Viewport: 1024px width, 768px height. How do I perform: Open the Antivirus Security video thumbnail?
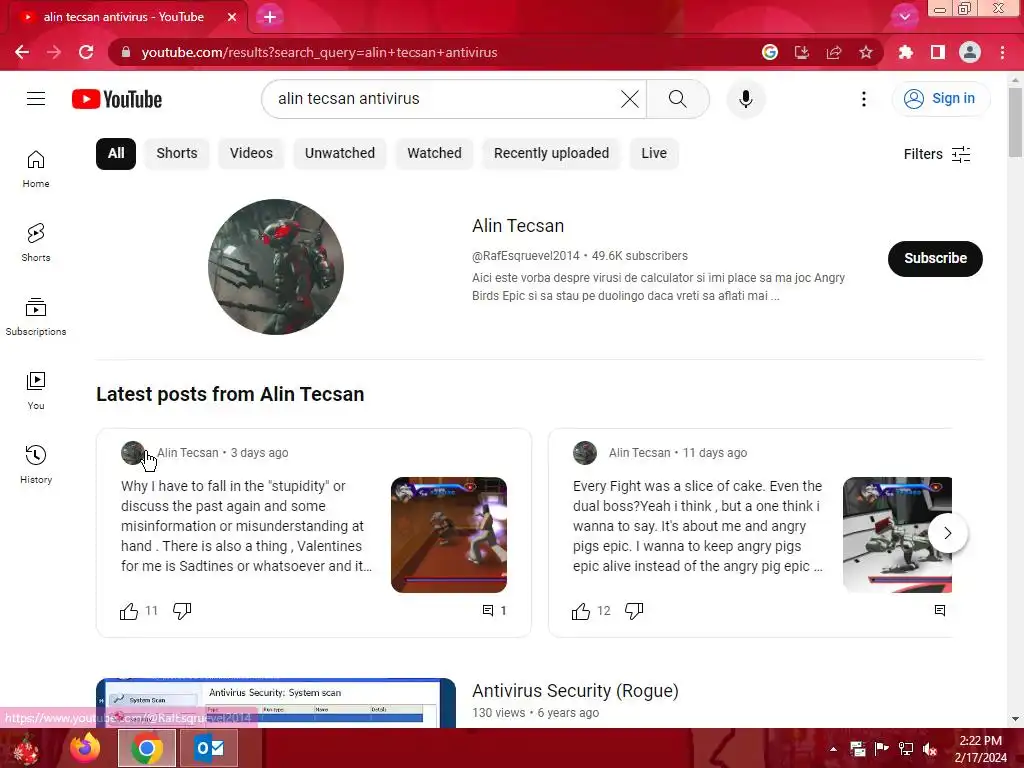[x=276, y=703]
